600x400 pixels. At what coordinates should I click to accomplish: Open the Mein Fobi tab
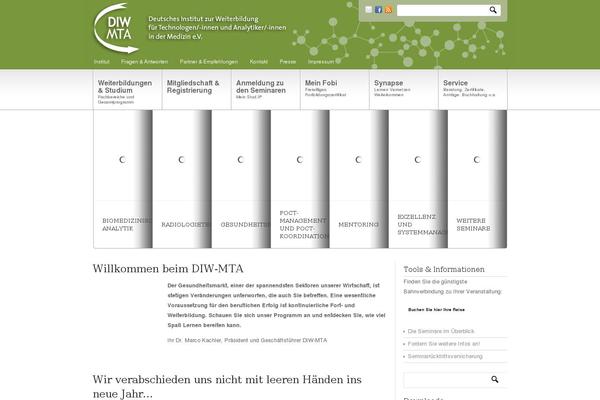pos(335,90)
